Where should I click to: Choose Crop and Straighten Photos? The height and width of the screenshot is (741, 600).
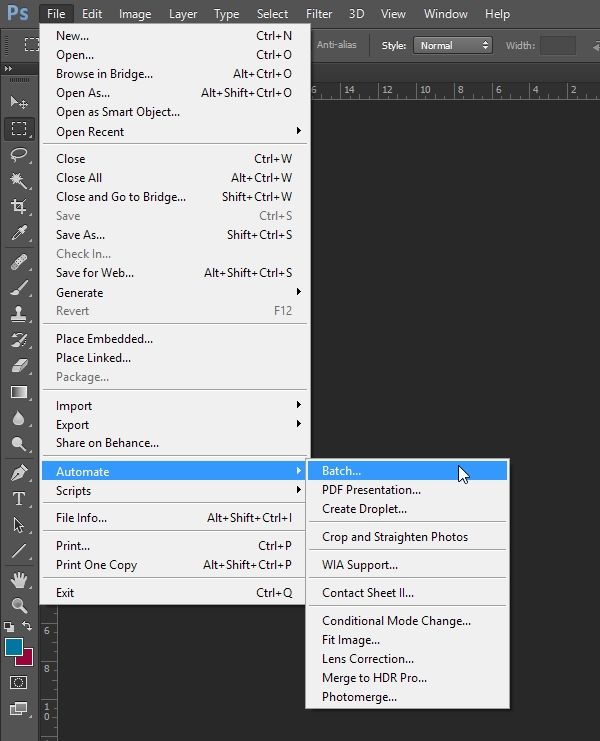coord(407,537)
